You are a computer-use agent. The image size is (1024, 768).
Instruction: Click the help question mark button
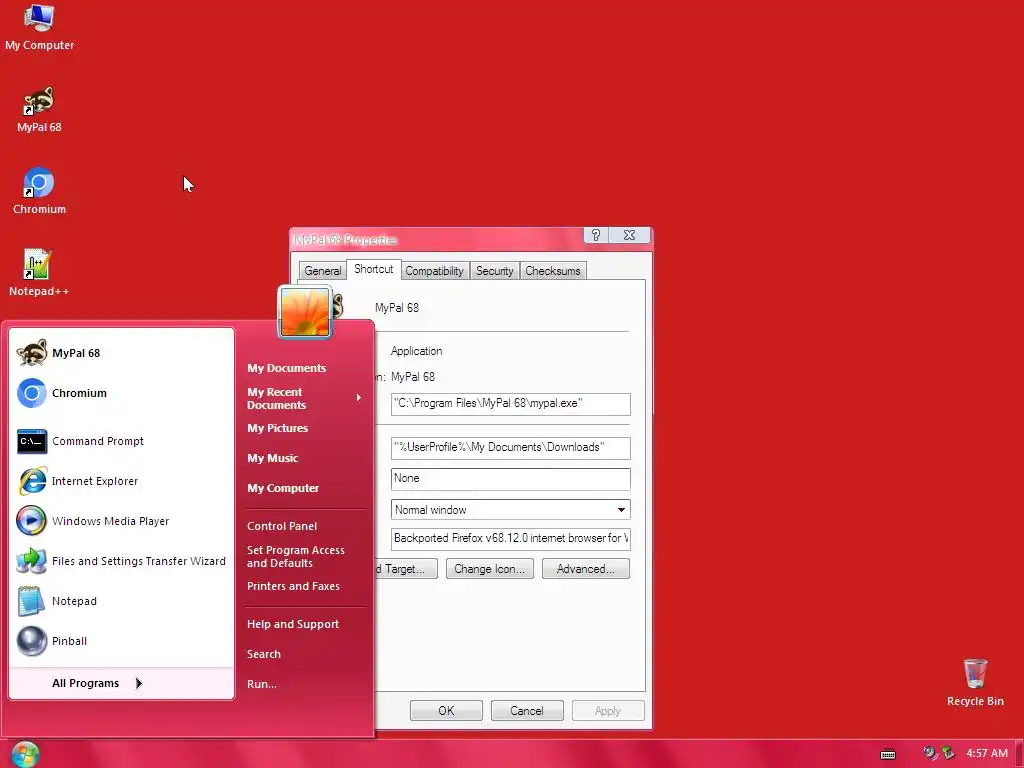coord(596,235)
